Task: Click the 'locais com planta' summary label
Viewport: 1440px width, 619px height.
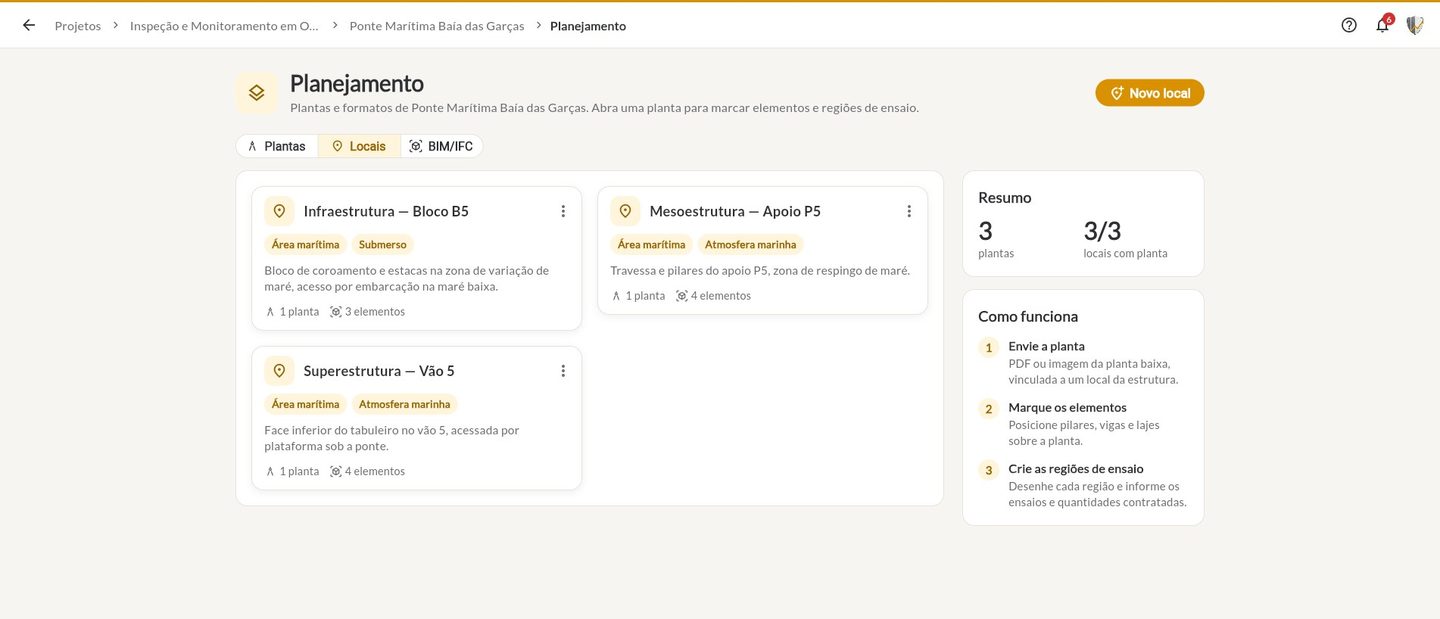Action: pyautogui.click(x=1125, y=254)
